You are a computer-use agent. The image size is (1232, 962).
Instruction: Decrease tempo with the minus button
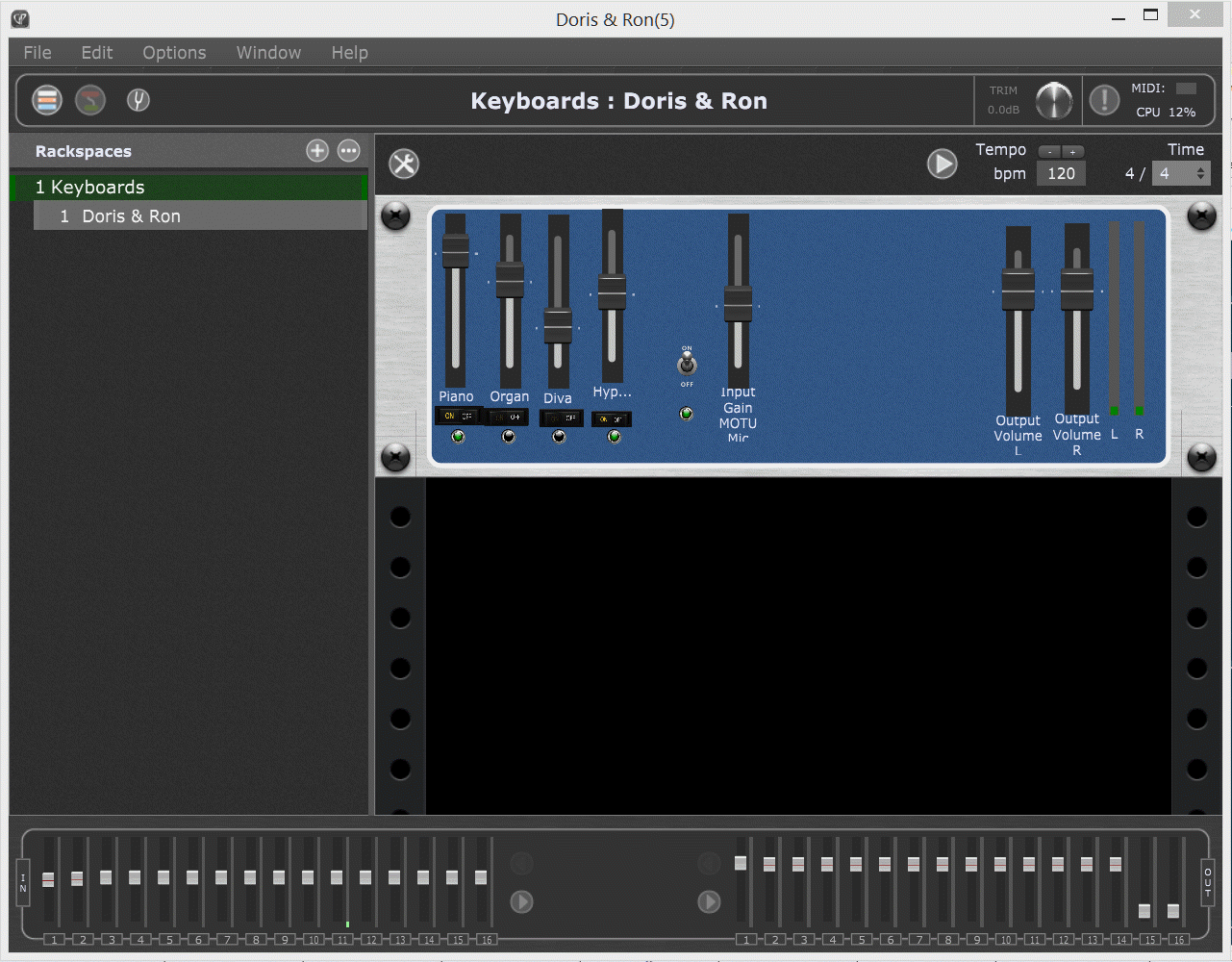click(1047, 150)
